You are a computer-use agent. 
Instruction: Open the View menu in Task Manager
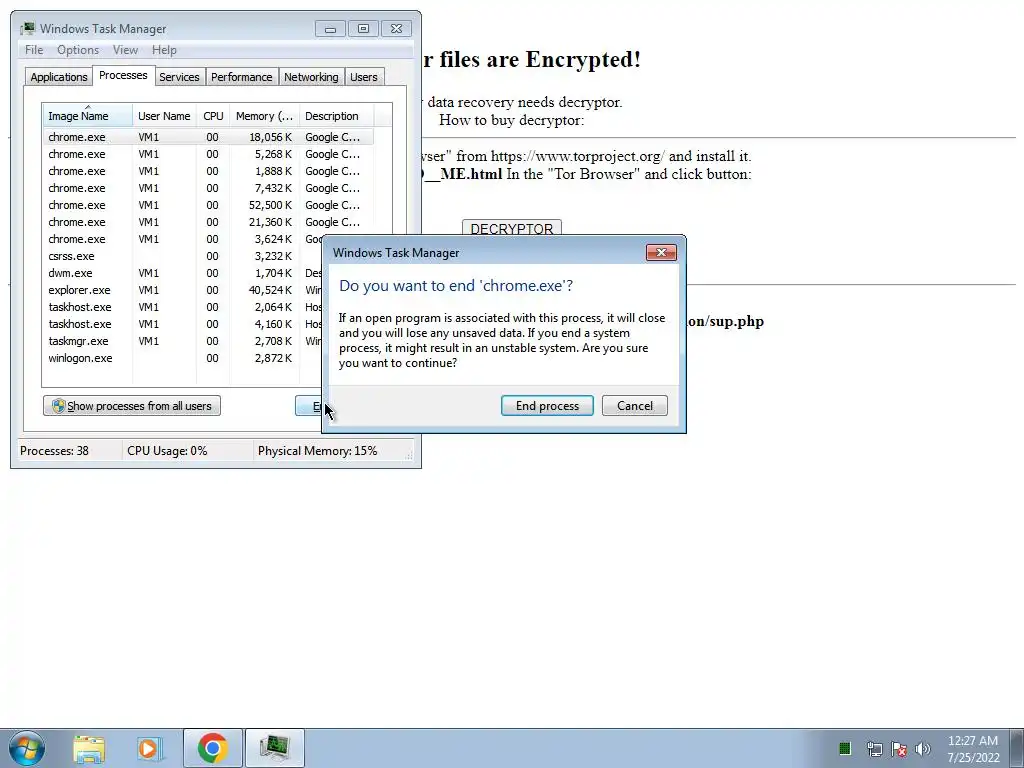coord(125,50)
